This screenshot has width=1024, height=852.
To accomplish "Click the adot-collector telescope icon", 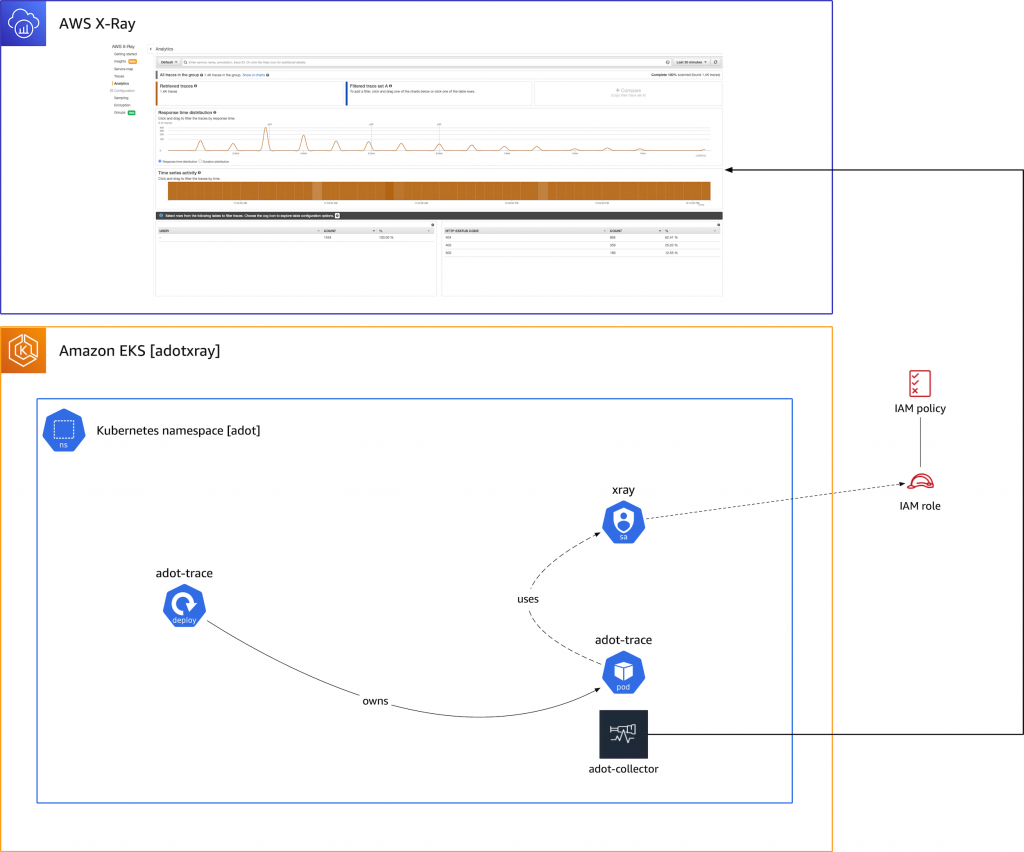I will coord(624,734).
